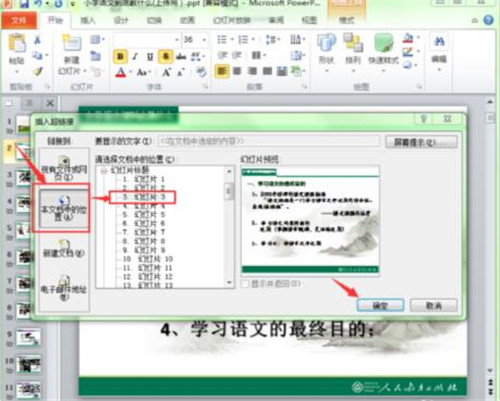This screenshot has height=401, width=500.
Task: Toggle Underline formatting
Action: pyautogui.click(x=150, y=56)
